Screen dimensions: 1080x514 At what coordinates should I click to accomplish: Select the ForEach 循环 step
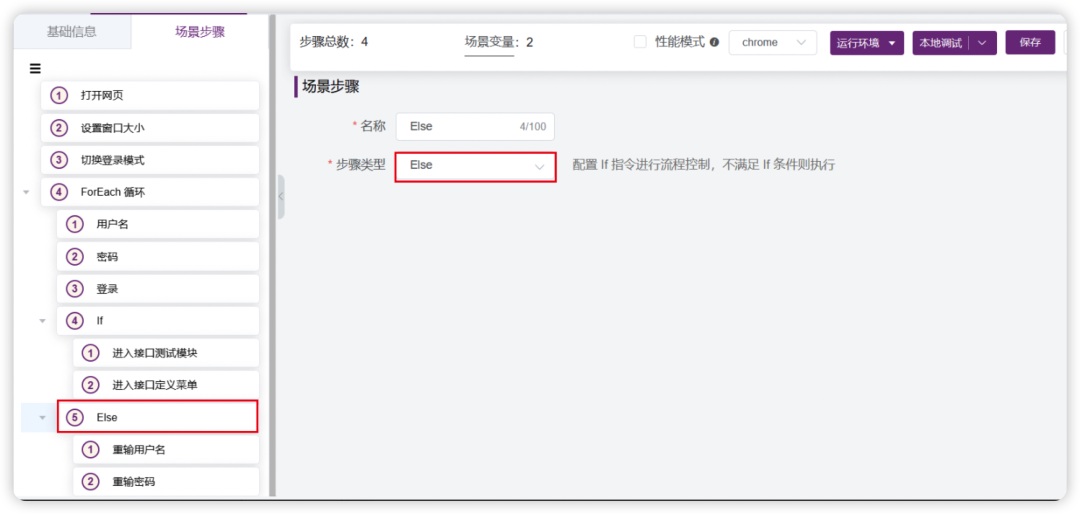[x=149, y=192]
